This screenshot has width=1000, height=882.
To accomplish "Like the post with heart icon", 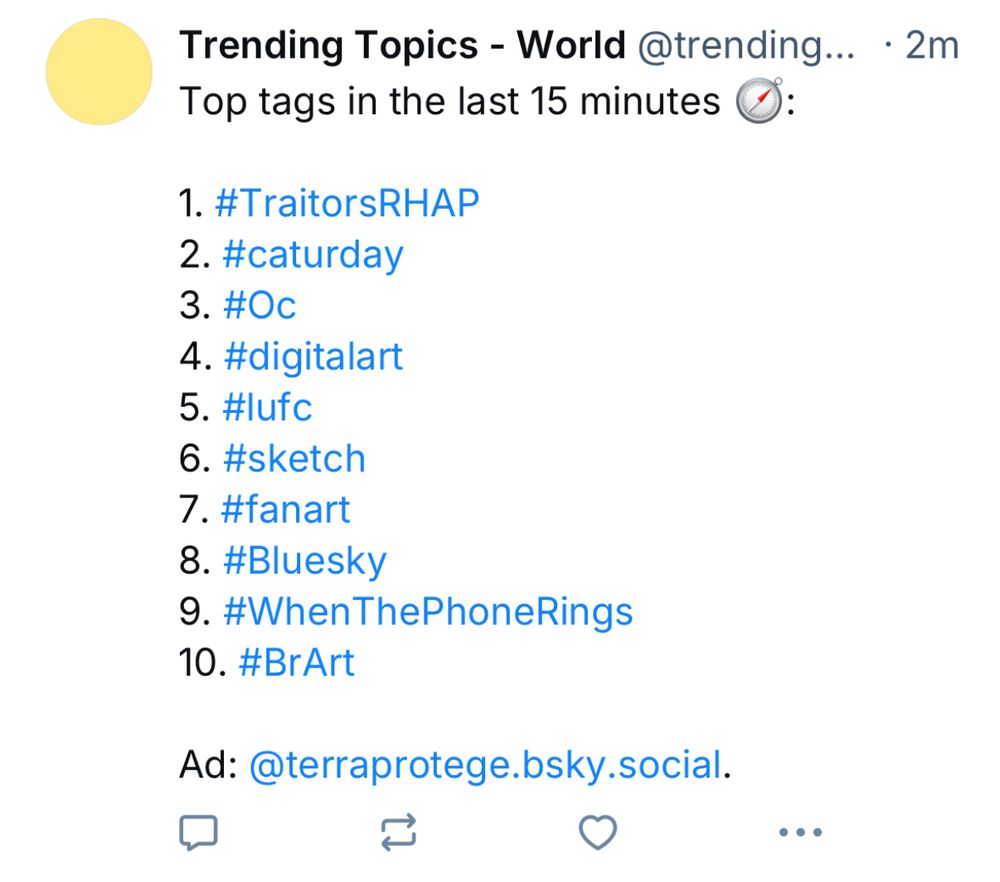I will pos(598,832).
